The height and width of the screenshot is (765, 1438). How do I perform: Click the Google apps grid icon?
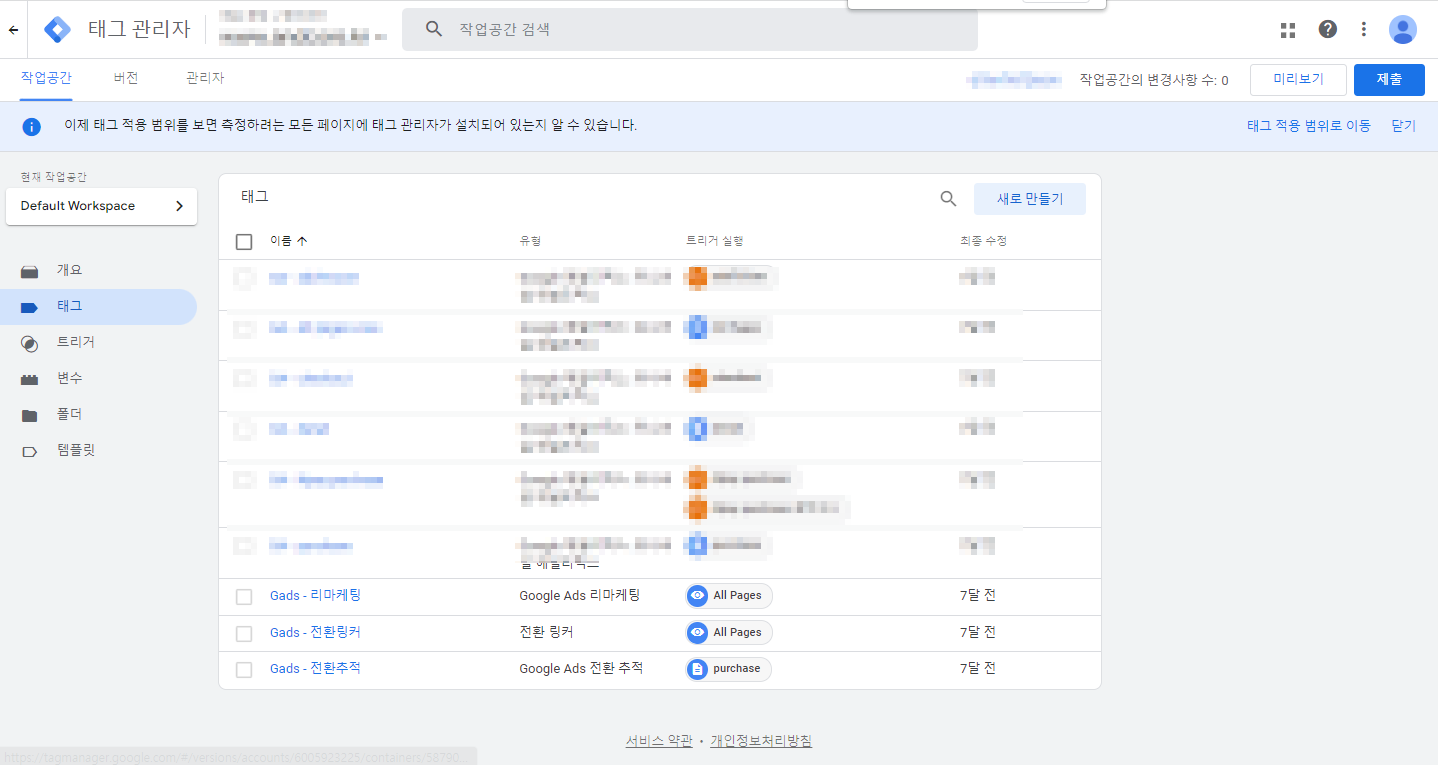(1288, 30)
